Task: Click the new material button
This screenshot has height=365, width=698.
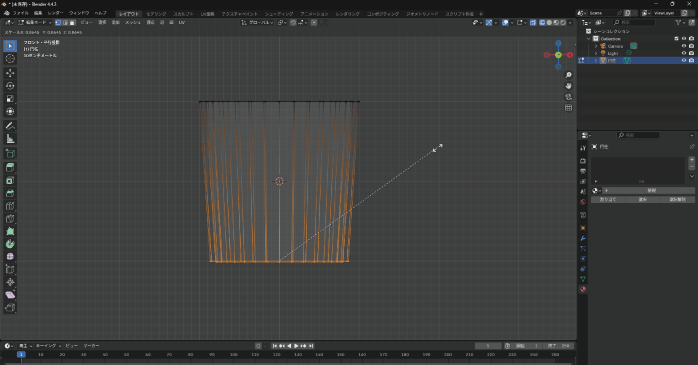Action: pos(651,191)
